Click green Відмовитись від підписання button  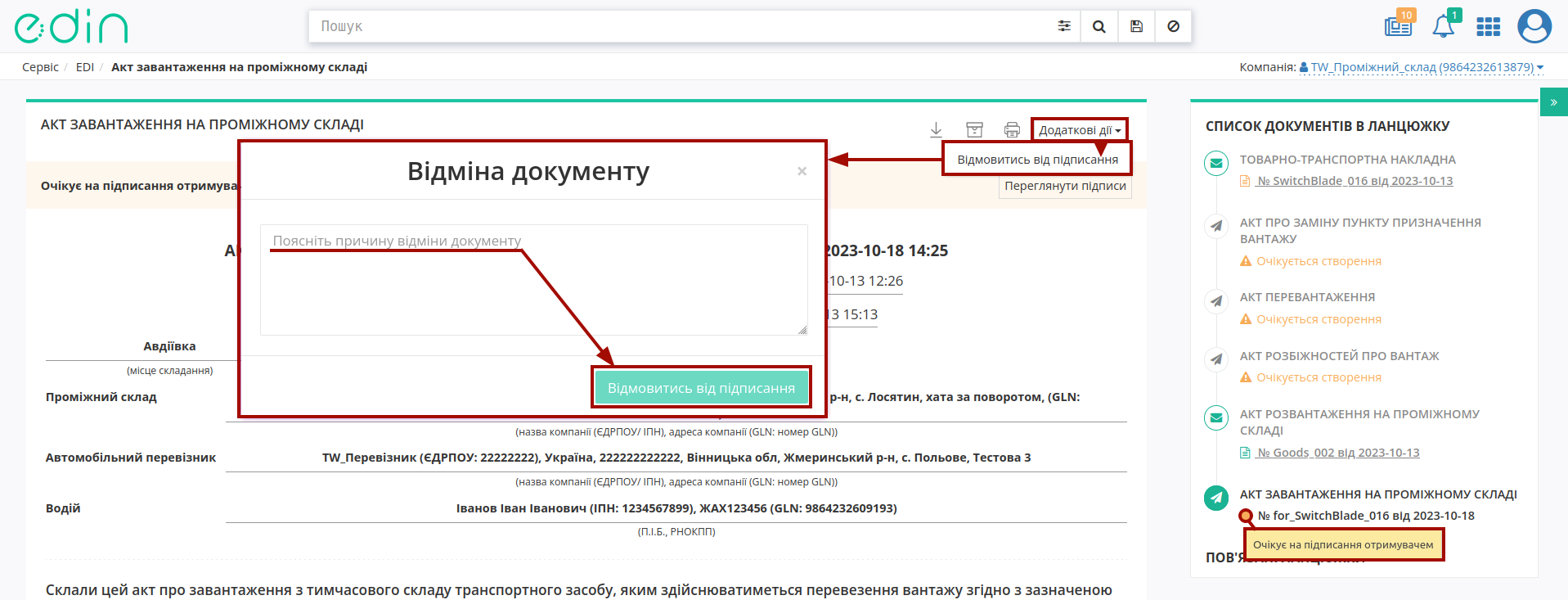click(701, 387)
